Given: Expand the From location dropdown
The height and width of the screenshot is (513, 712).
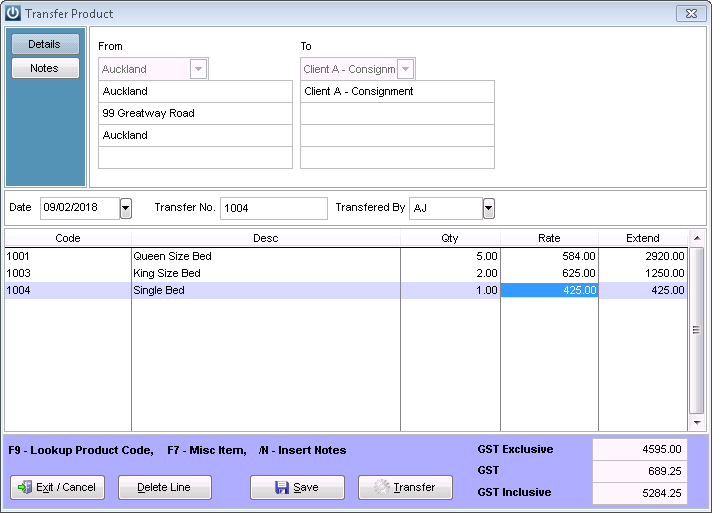Looking at the screenshot, I should click(198, 69).
